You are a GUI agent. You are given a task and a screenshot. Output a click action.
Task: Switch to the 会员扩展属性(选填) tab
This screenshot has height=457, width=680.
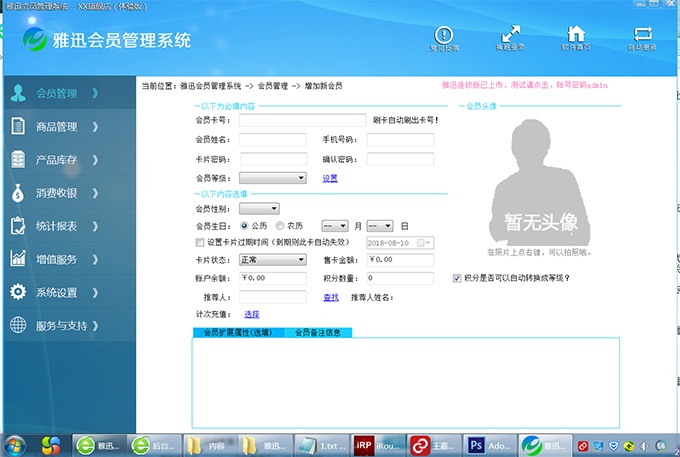point(237,332)
